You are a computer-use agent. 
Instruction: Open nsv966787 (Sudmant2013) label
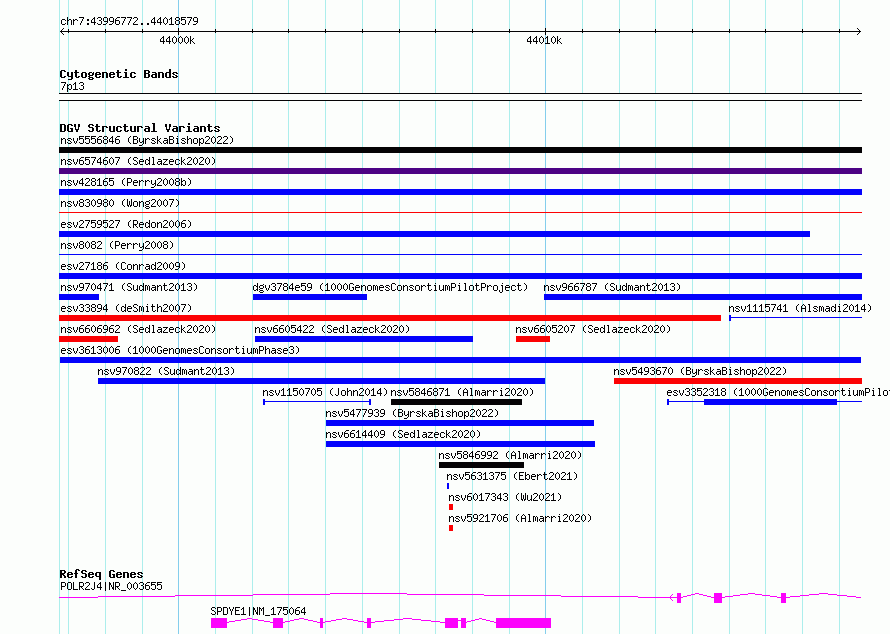[612, 287]
